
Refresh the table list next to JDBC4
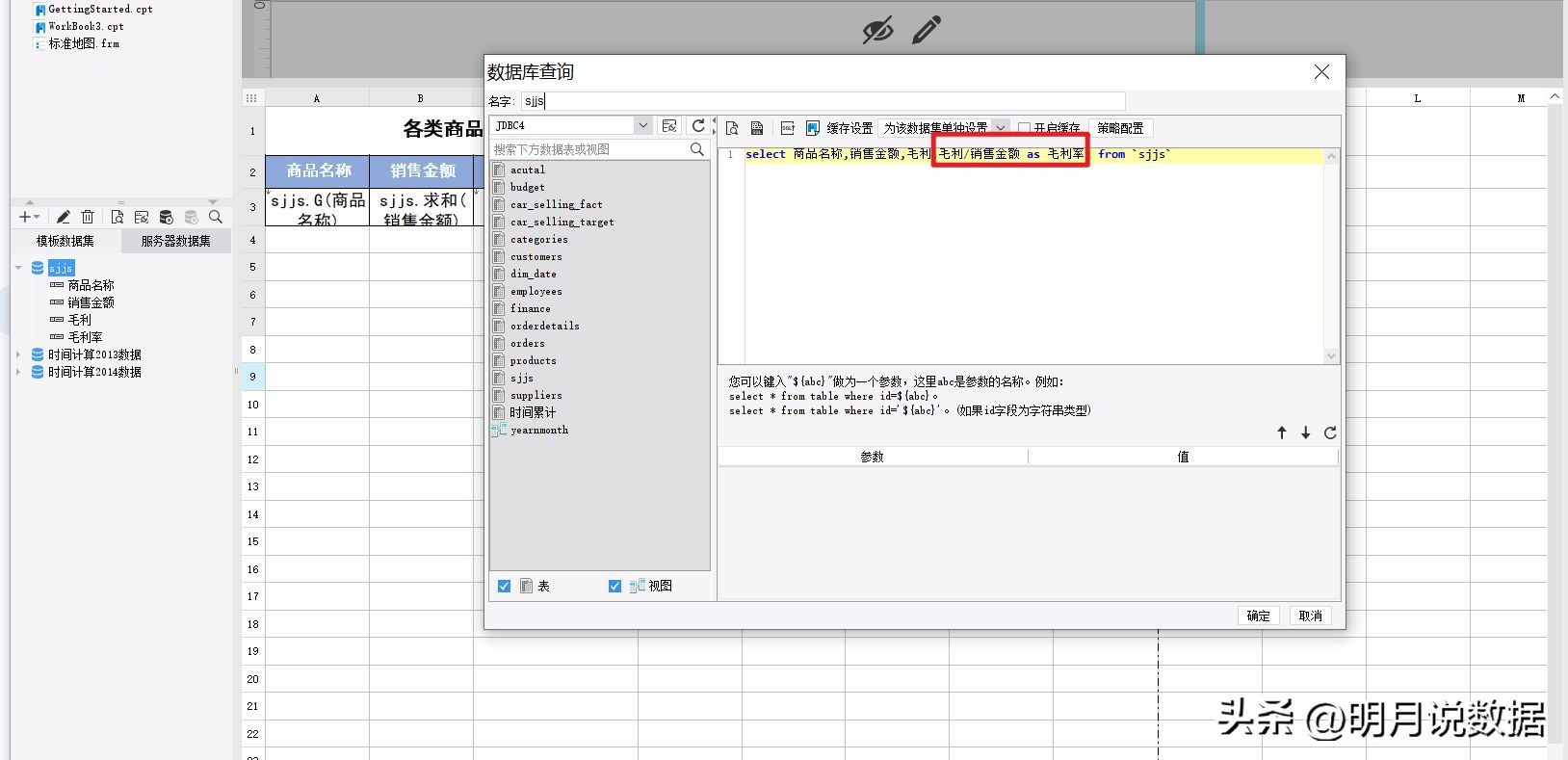click(x=698, y=125)
